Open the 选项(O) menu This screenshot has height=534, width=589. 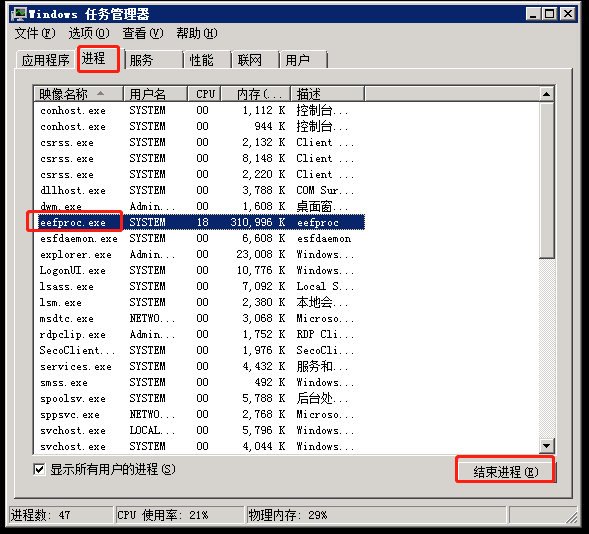click(89, 33)
